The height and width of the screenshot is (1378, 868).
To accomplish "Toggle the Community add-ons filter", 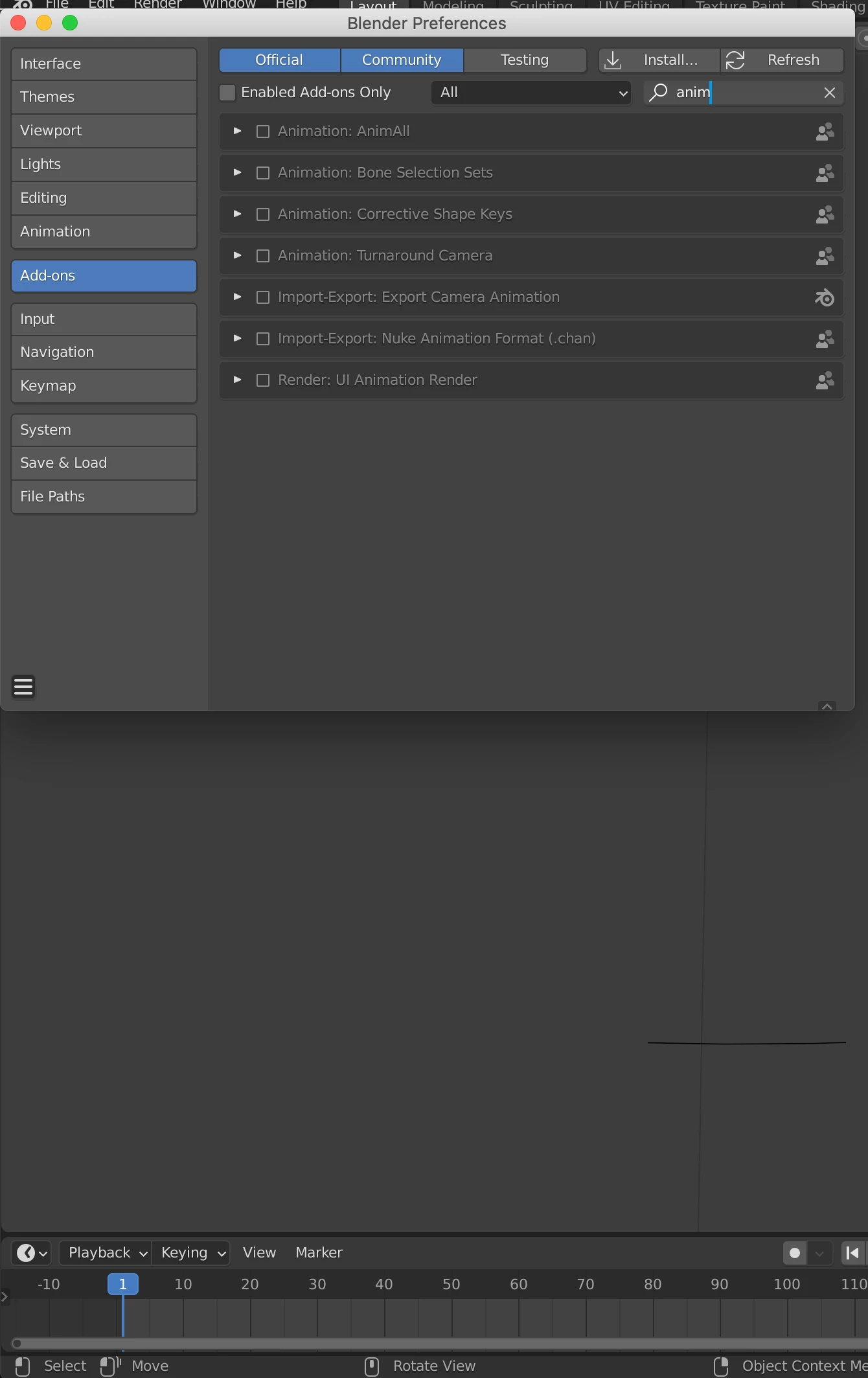I will (x=402, y=60).
